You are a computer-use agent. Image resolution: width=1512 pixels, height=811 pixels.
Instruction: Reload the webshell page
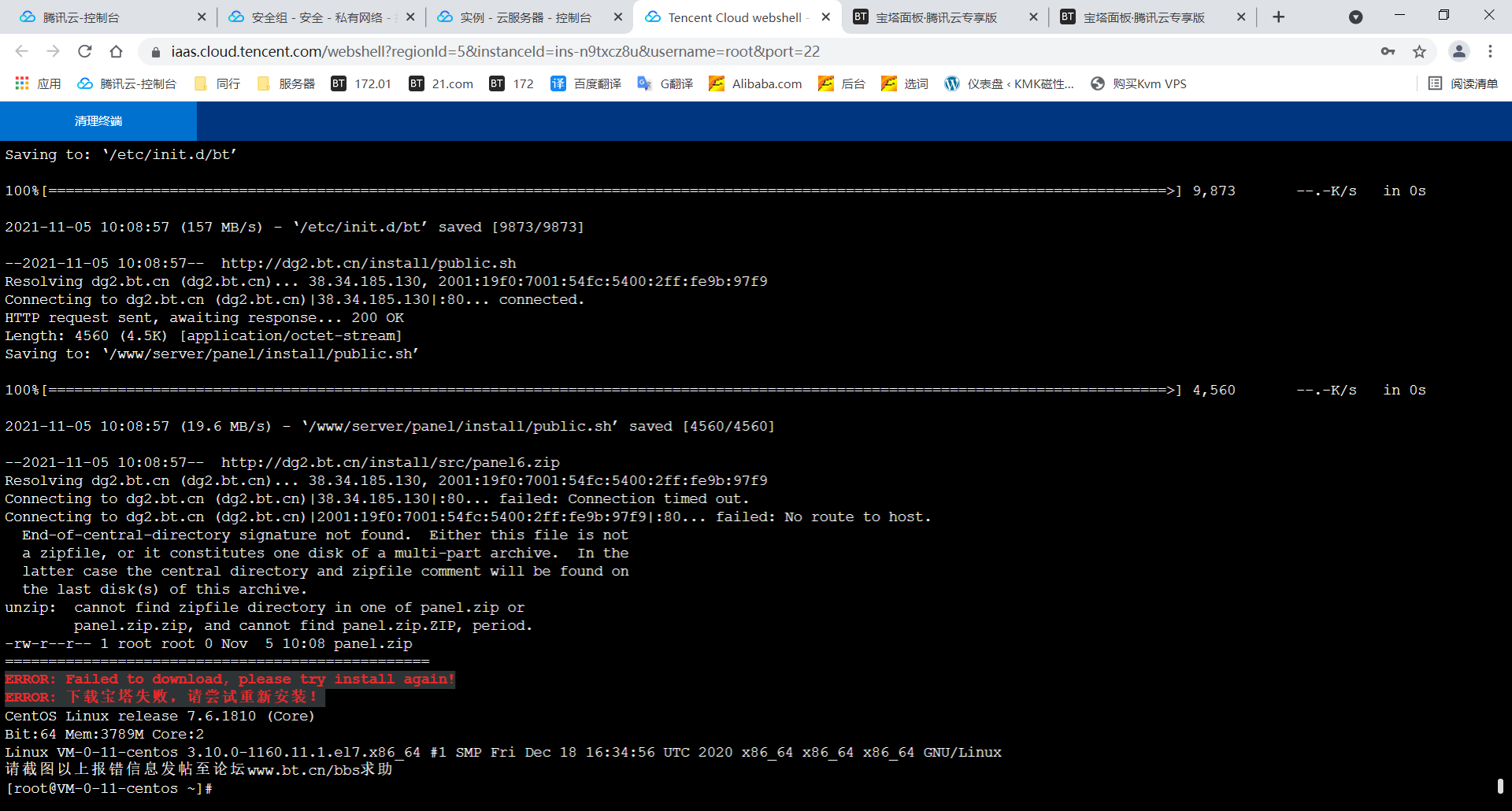tap(85, 51)
